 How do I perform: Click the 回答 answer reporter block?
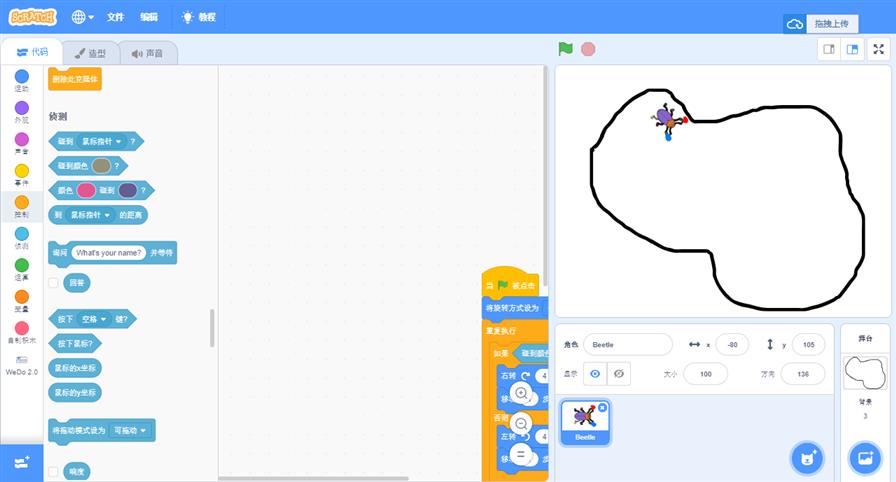click(77, 283)
